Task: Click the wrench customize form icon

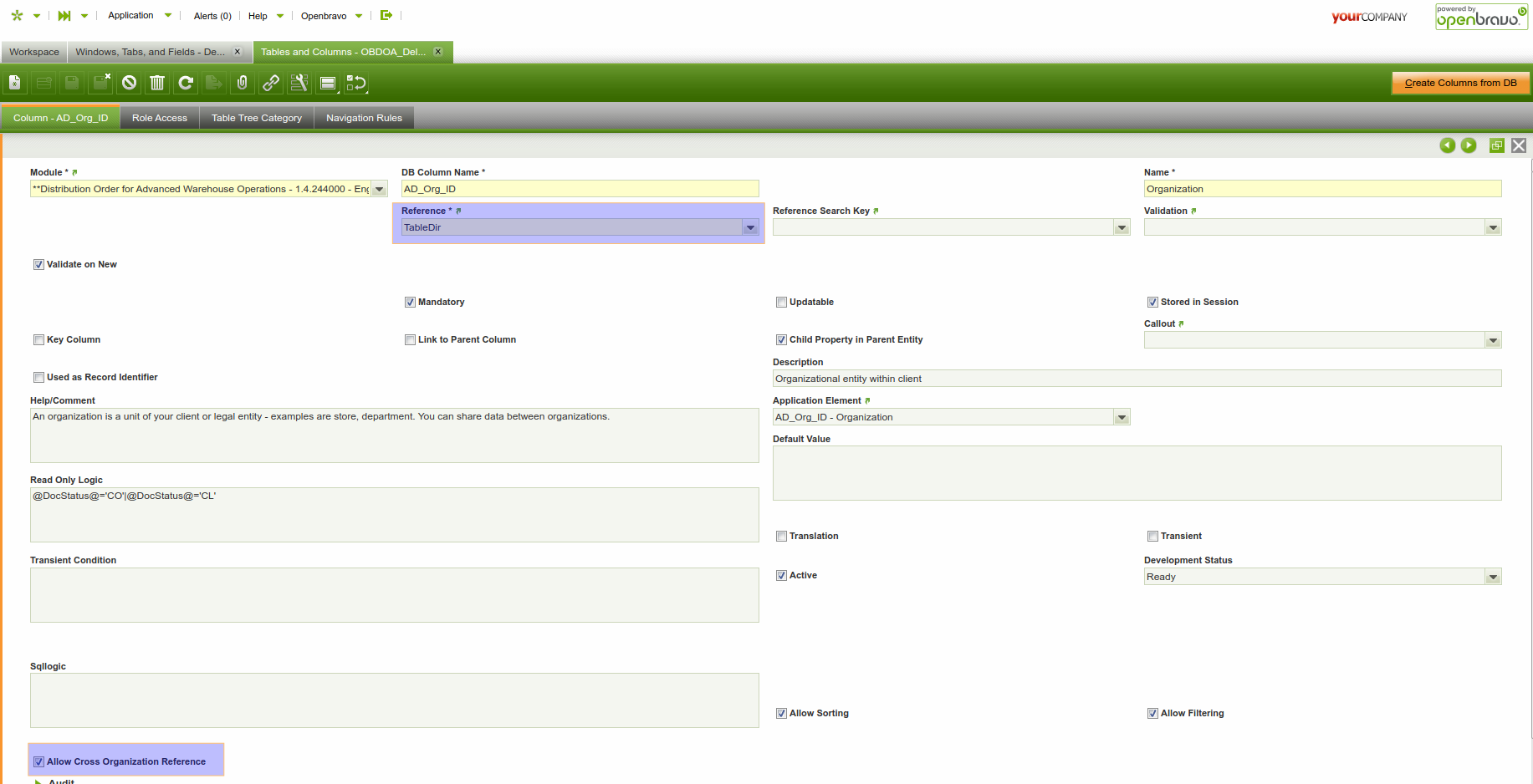Action: coord(299,83)
